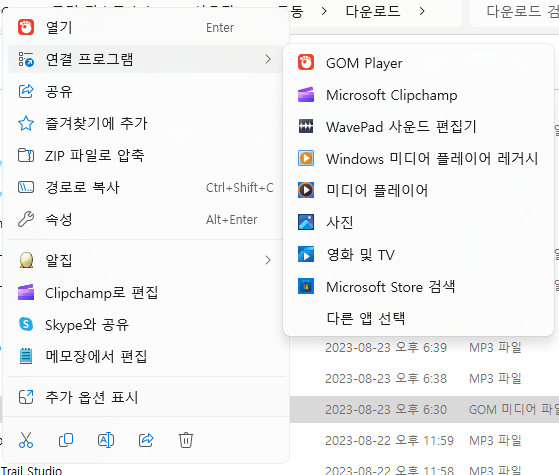
Task: Click the WavePad waveform icon
Action: tap(306, 126)
